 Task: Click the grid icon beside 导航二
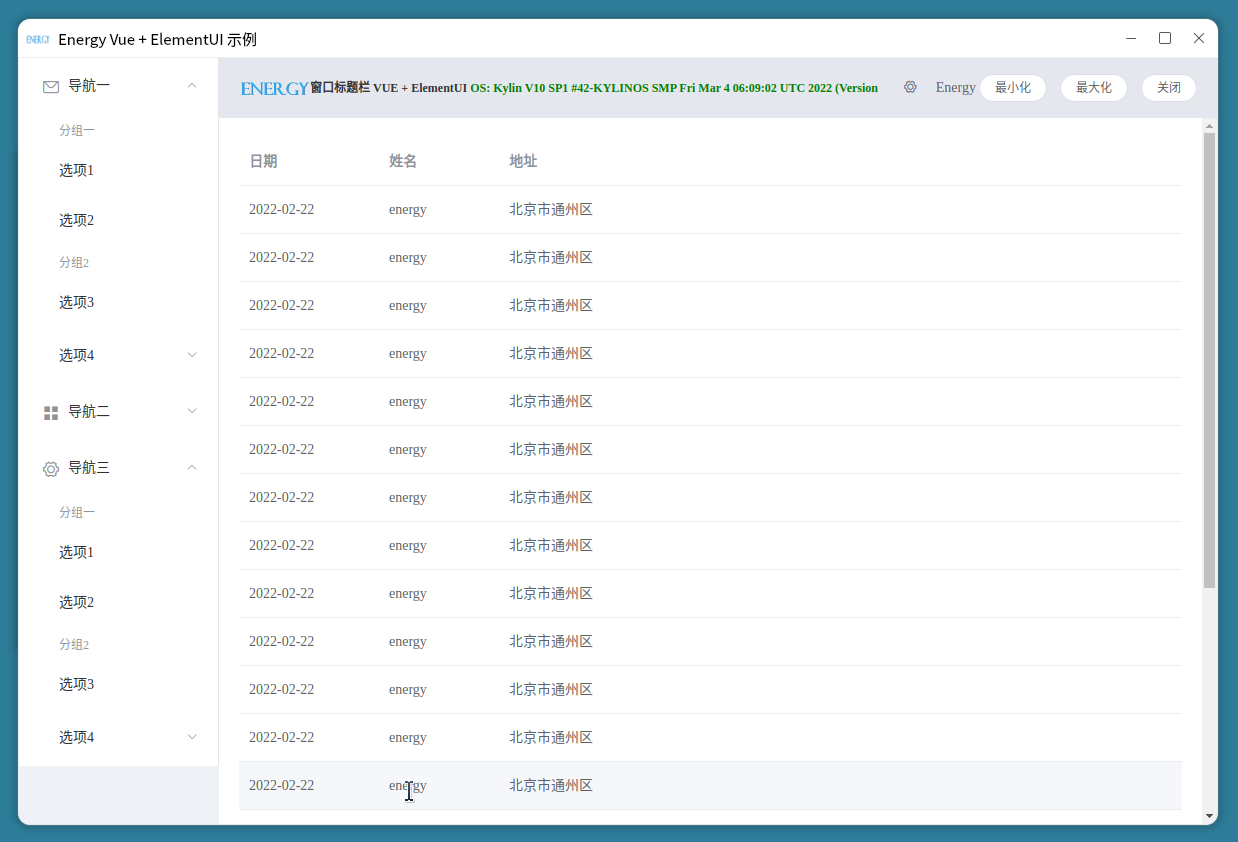51,413
